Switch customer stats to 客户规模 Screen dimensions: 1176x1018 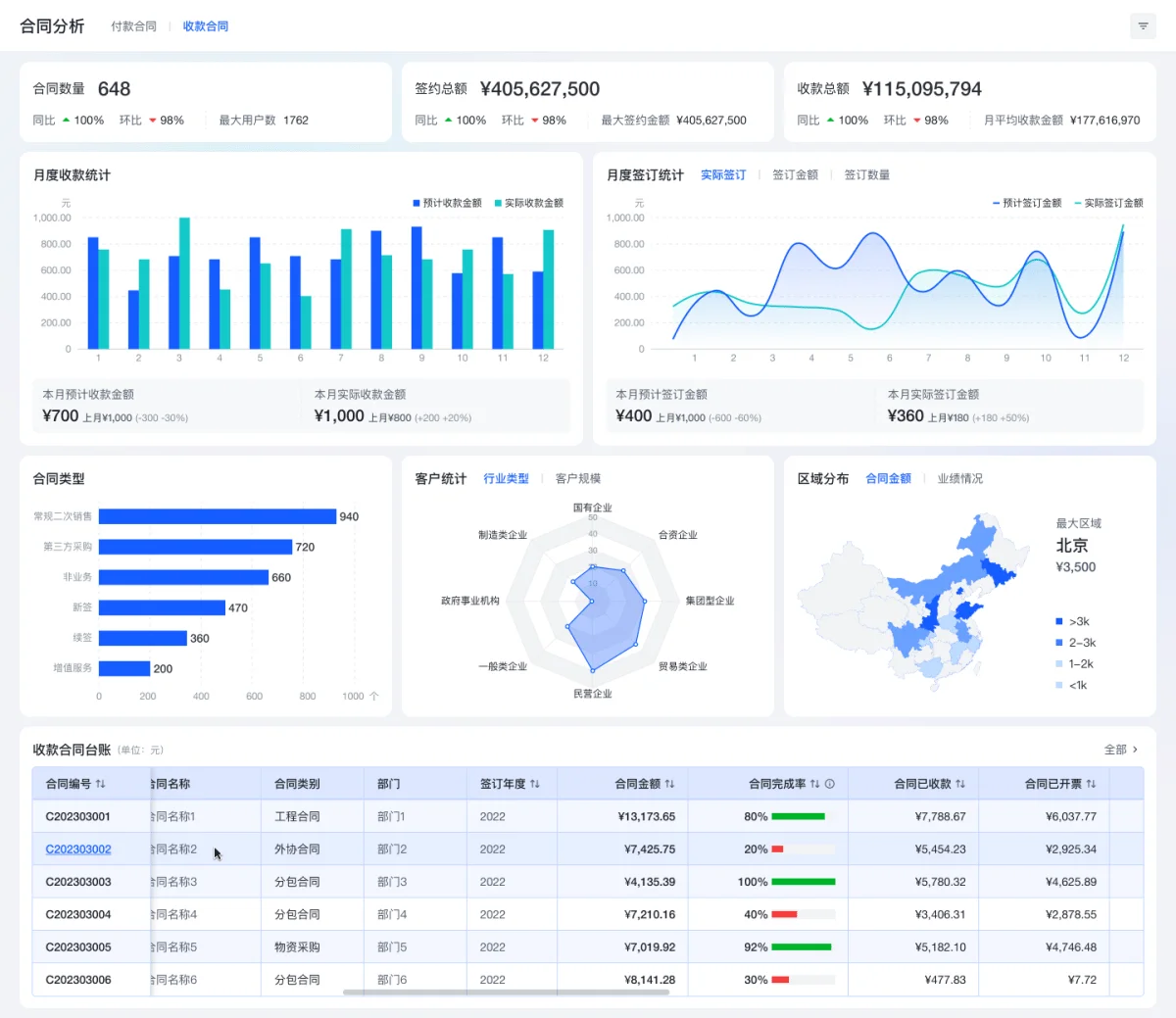[577, 479]
